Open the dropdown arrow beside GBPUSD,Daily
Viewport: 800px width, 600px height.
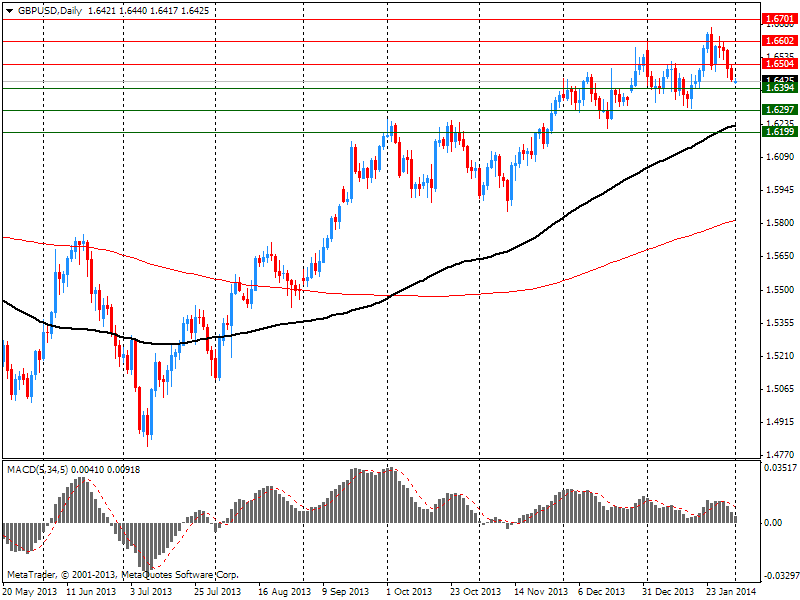pos(9,10)
